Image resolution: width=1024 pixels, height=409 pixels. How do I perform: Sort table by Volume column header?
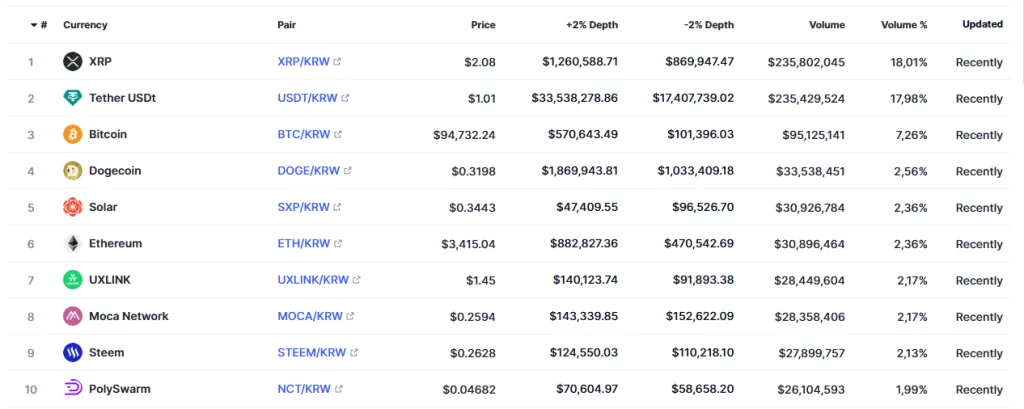coord(826,25)
